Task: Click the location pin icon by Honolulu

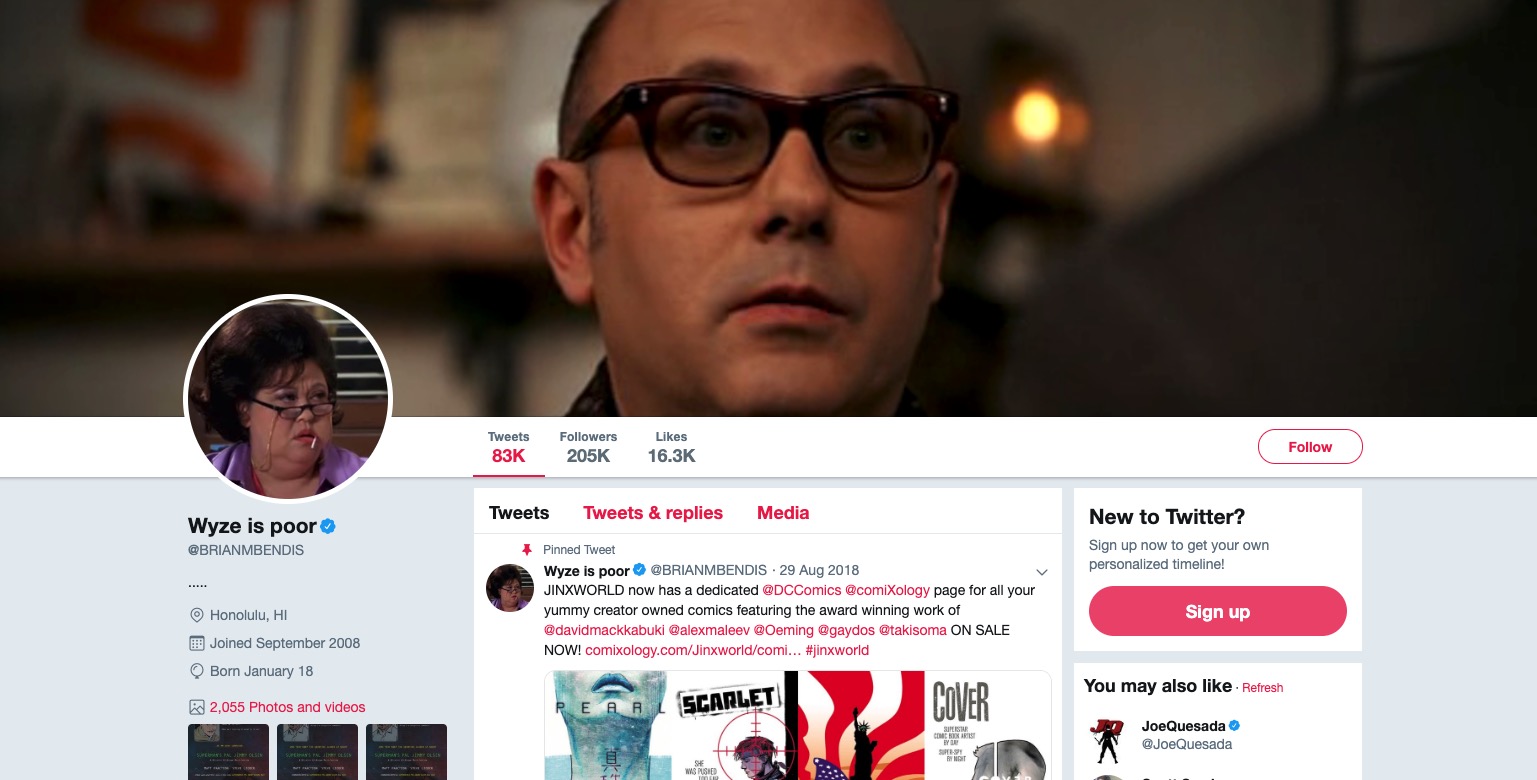Action: pyautogui.click(x=197, y=615)
